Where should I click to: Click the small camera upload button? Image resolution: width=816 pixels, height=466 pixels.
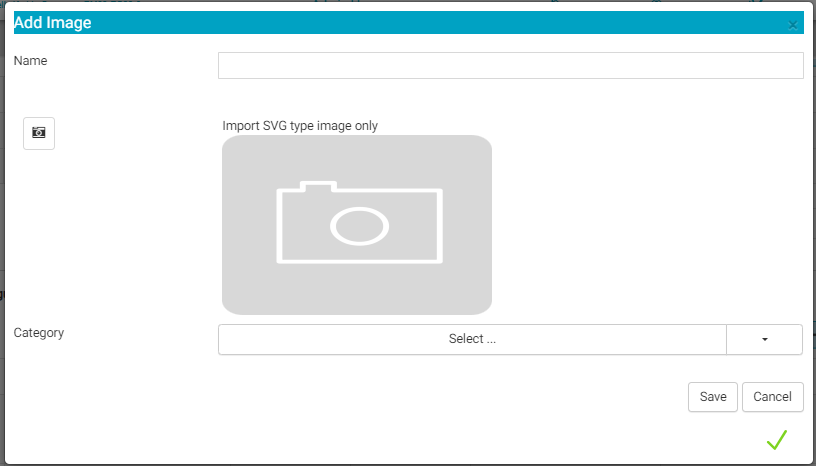39,133
